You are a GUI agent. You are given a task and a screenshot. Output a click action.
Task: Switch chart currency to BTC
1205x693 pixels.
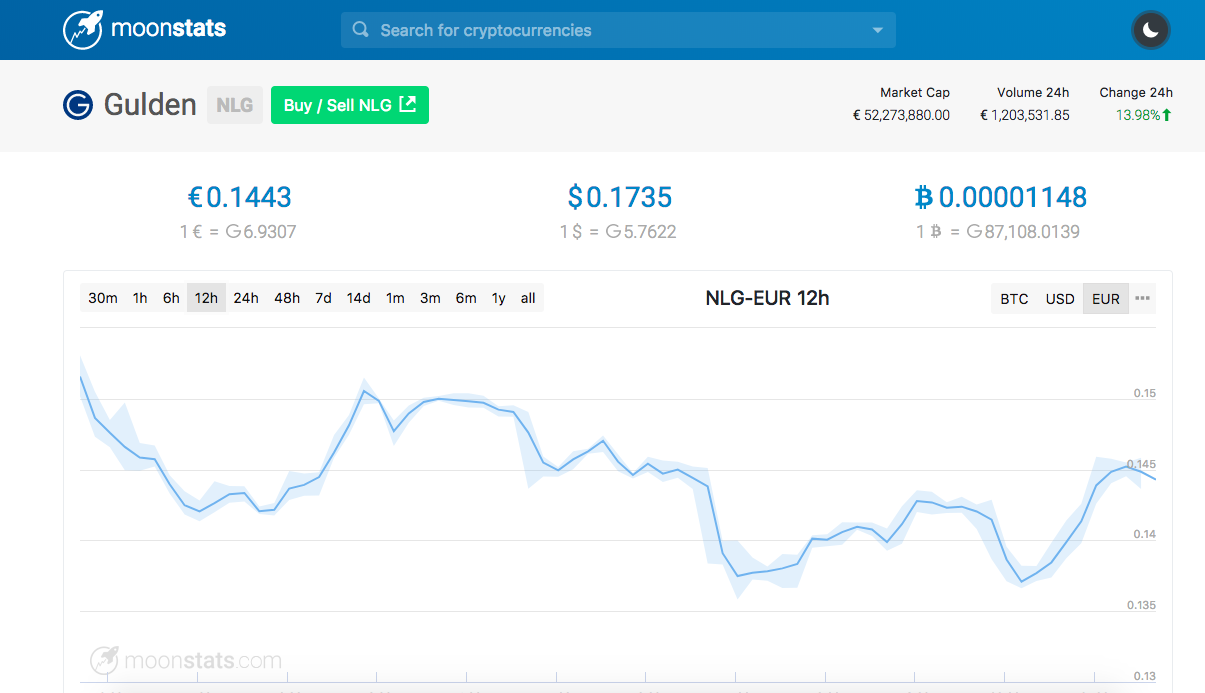[x=1014, y=299]
